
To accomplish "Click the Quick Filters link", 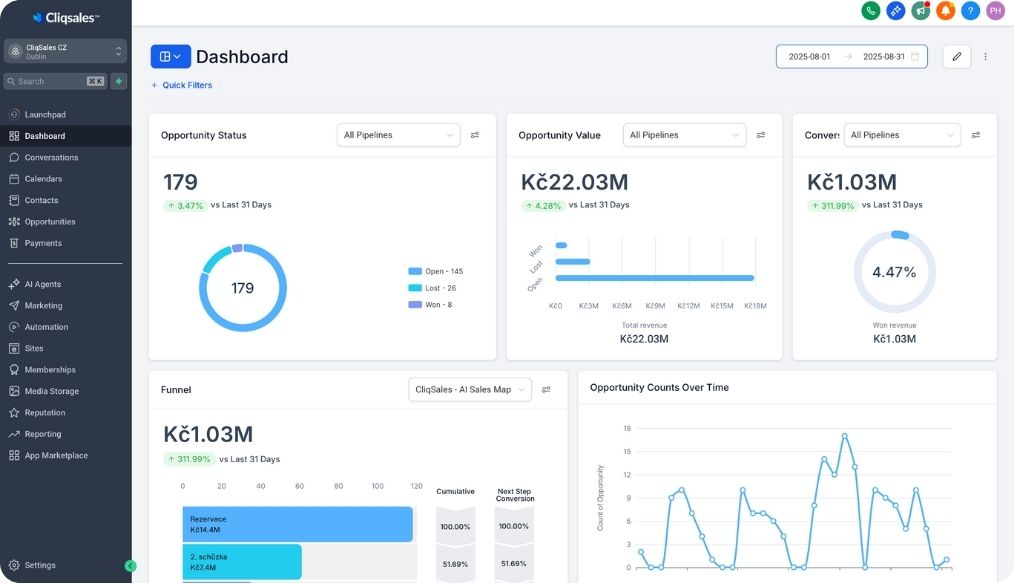I will 182,85.
